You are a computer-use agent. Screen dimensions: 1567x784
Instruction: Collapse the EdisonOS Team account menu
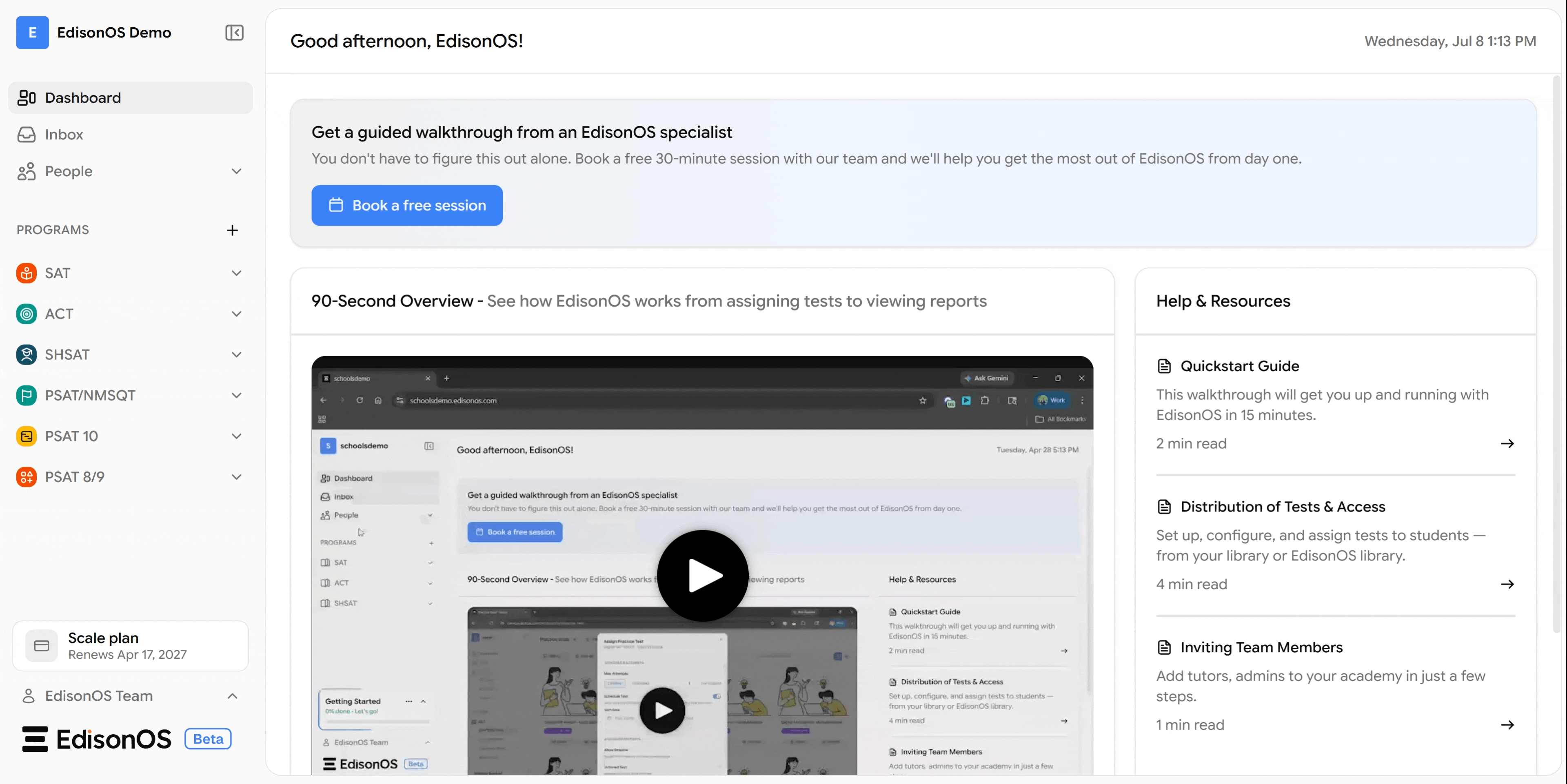[x=232, y=696]
